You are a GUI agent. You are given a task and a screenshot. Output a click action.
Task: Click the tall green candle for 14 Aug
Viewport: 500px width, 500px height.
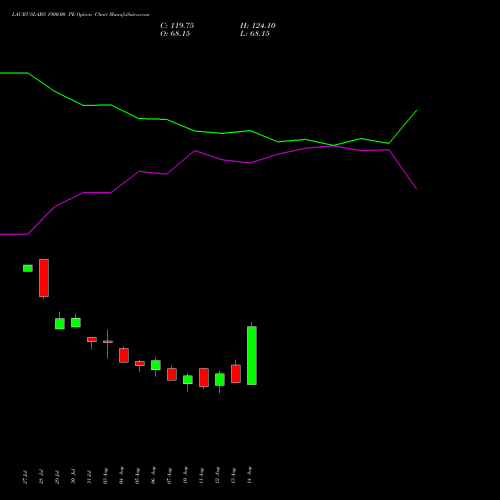252,355
